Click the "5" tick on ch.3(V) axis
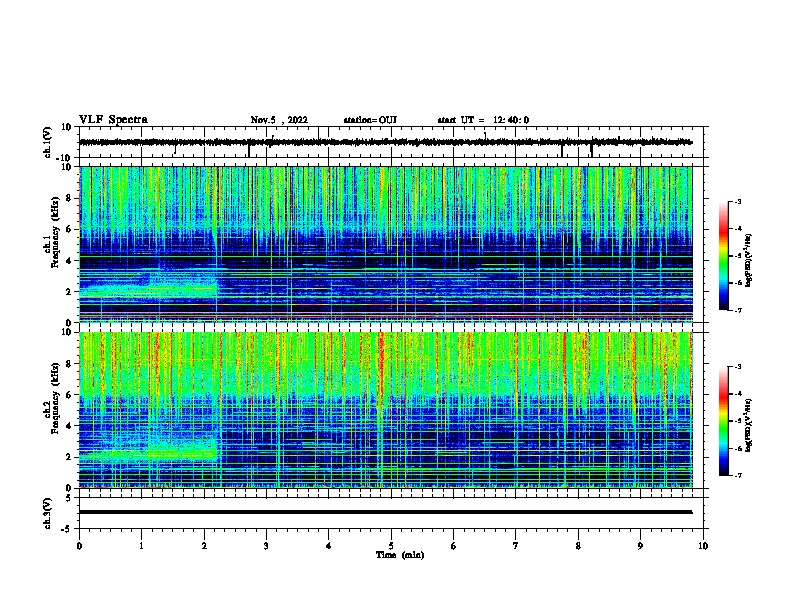The width and height of the screenshot is (792, 612). [x=69, y=498]
